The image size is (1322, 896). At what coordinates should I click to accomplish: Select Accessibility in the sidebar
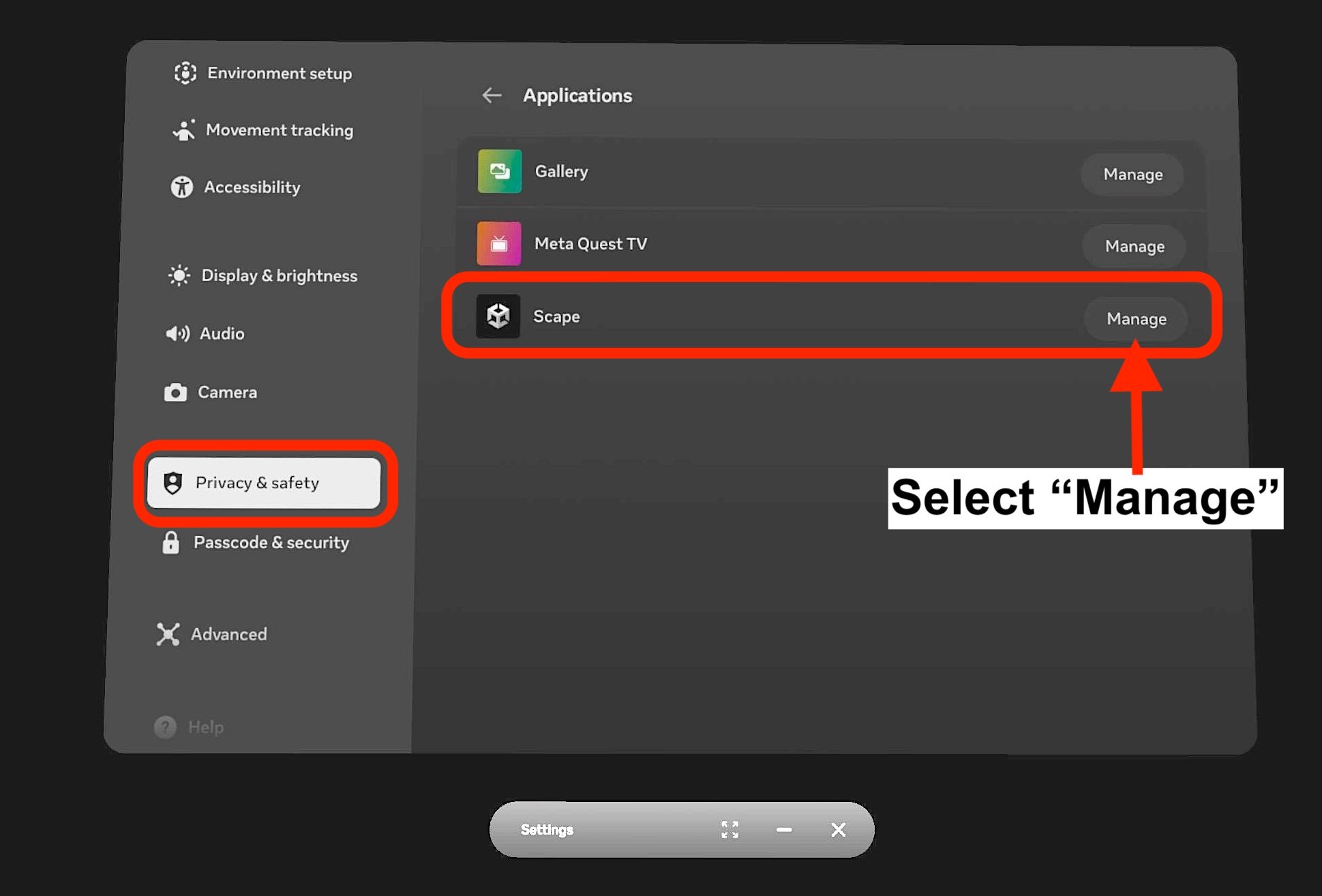pyautogui.click(x=236, y=187)
